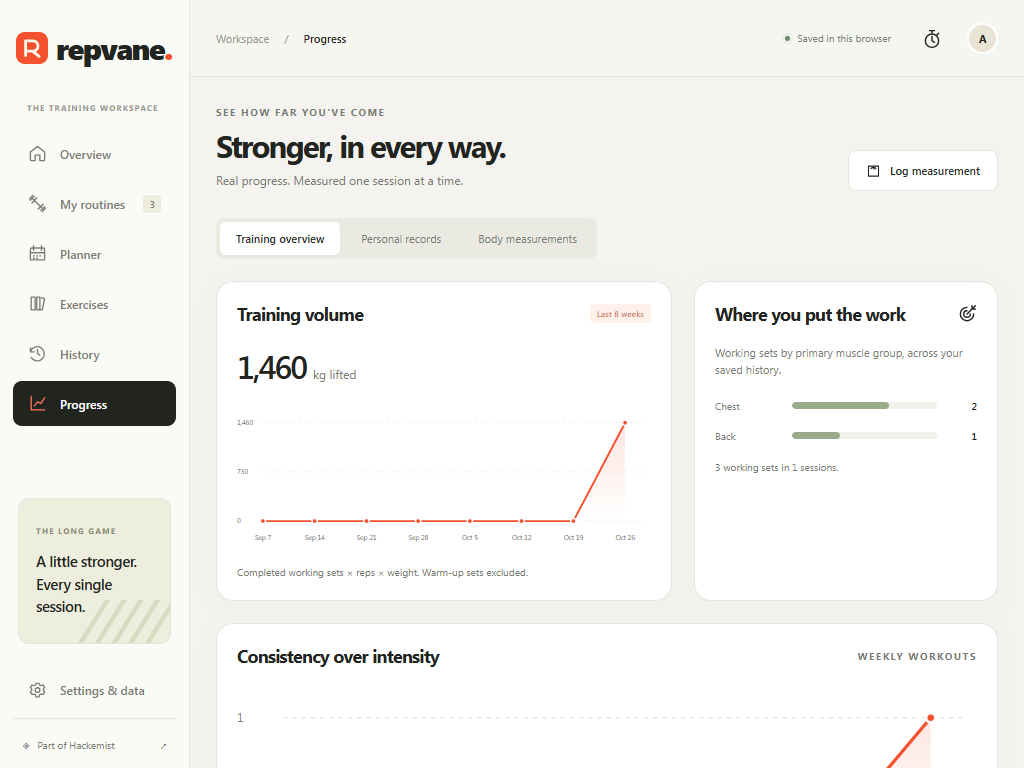
Task: Click the Log measurement button
Action: (923, 171)
